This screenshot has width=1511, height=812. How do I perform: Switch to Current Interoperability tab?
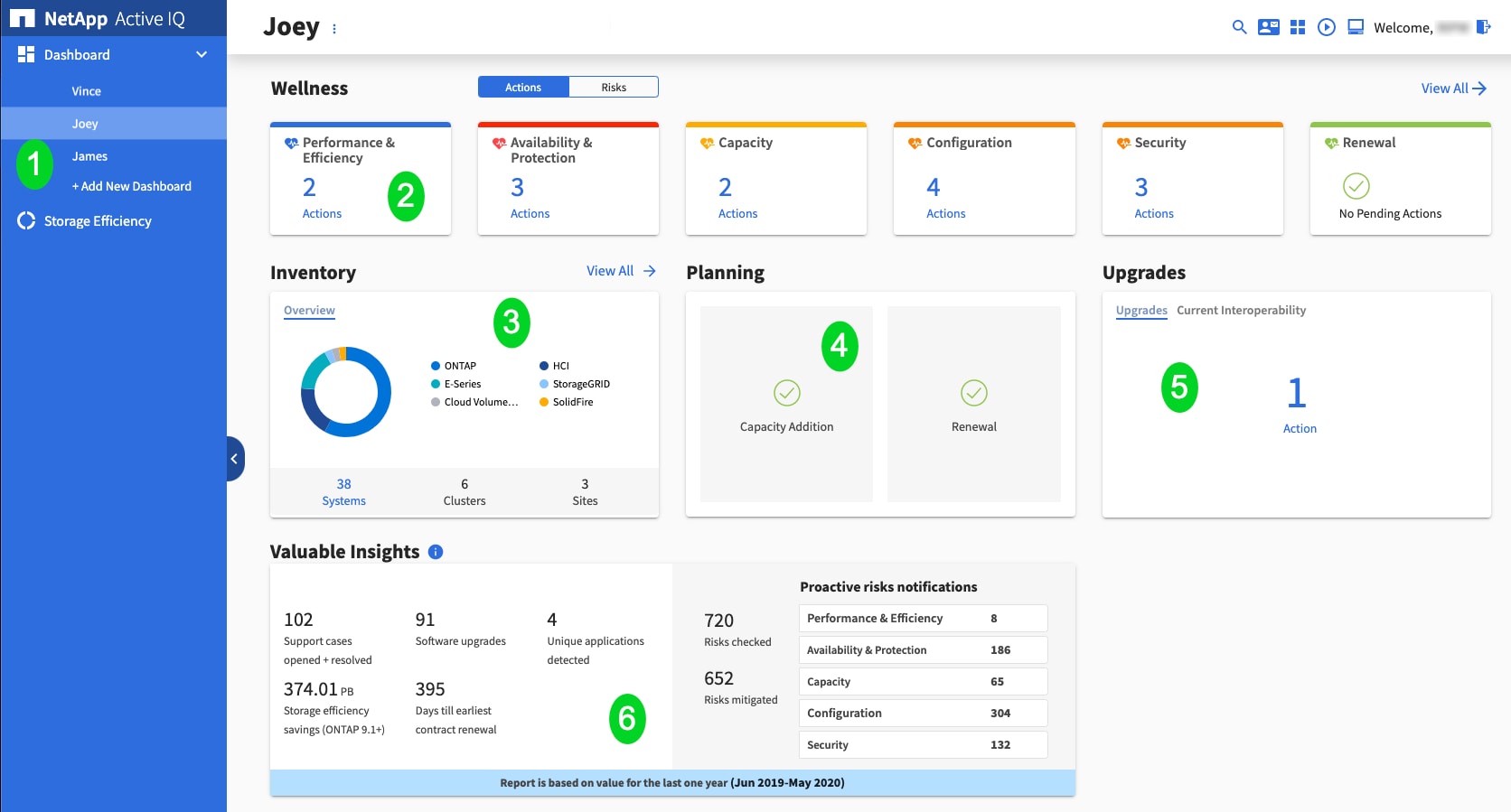click(1241, 310)
